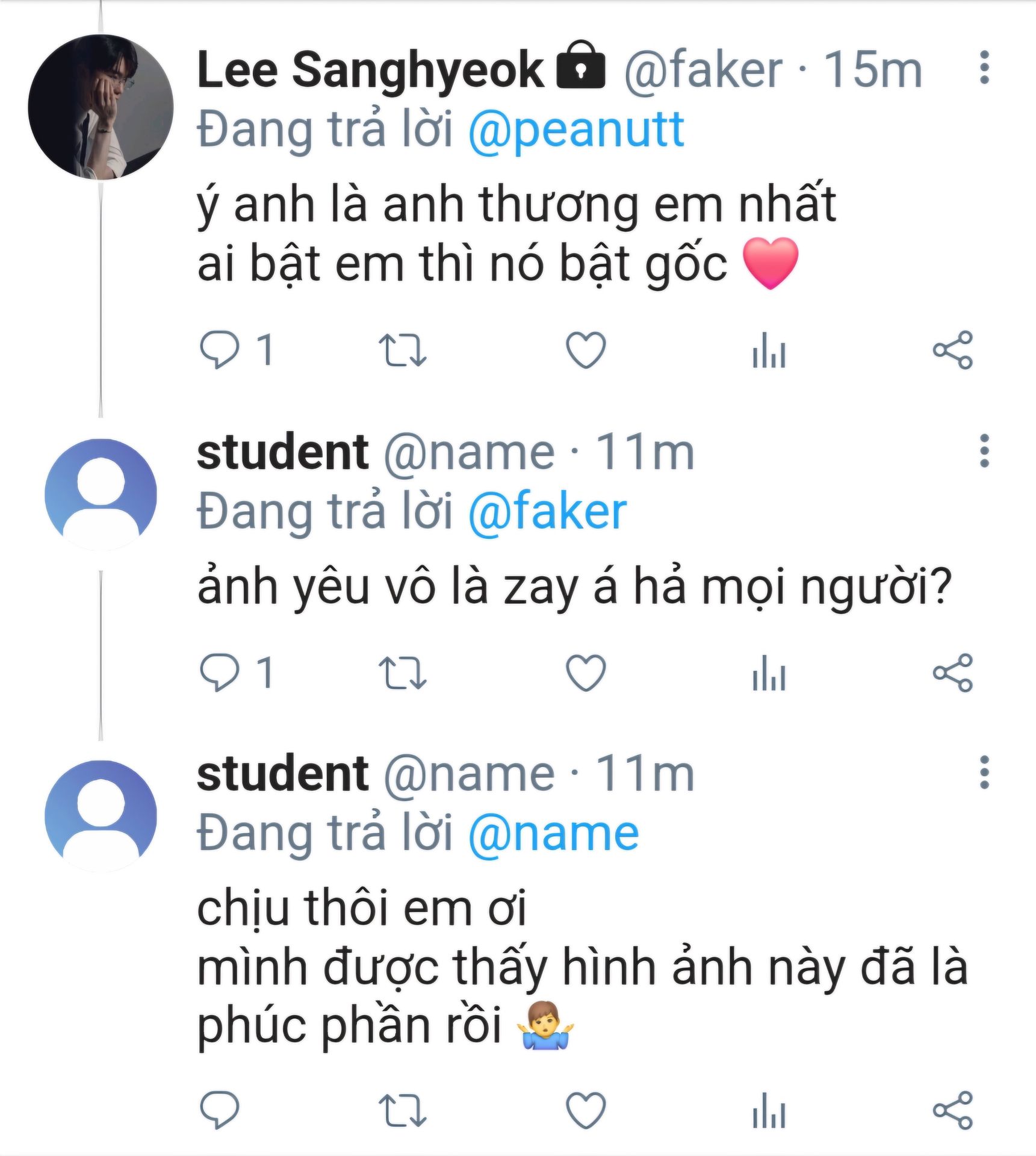Image resolution: width=1036 pixels, height=1156 pixels.
Task: Like the "ảnh yêu vô là zay" tweet
Action: click(586, 672)
